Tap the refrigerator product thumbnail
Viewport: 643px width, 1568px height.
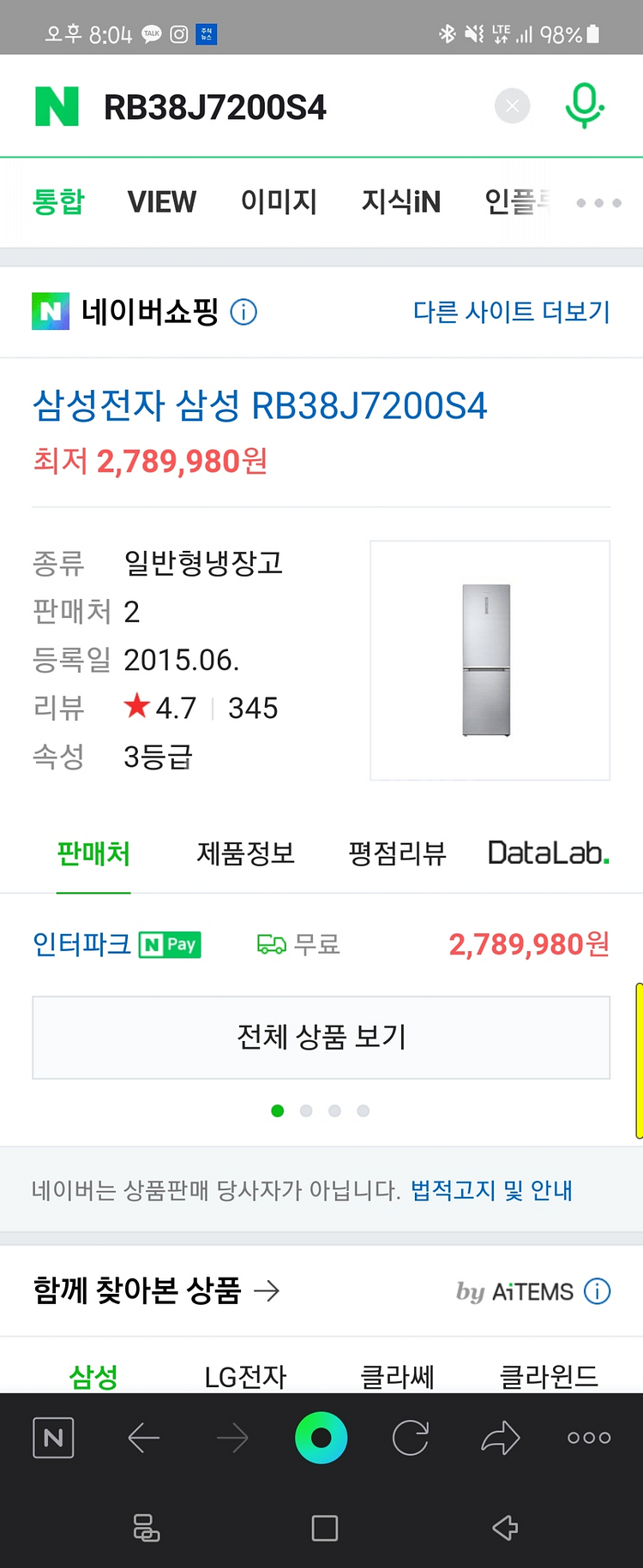click(490, 660)
